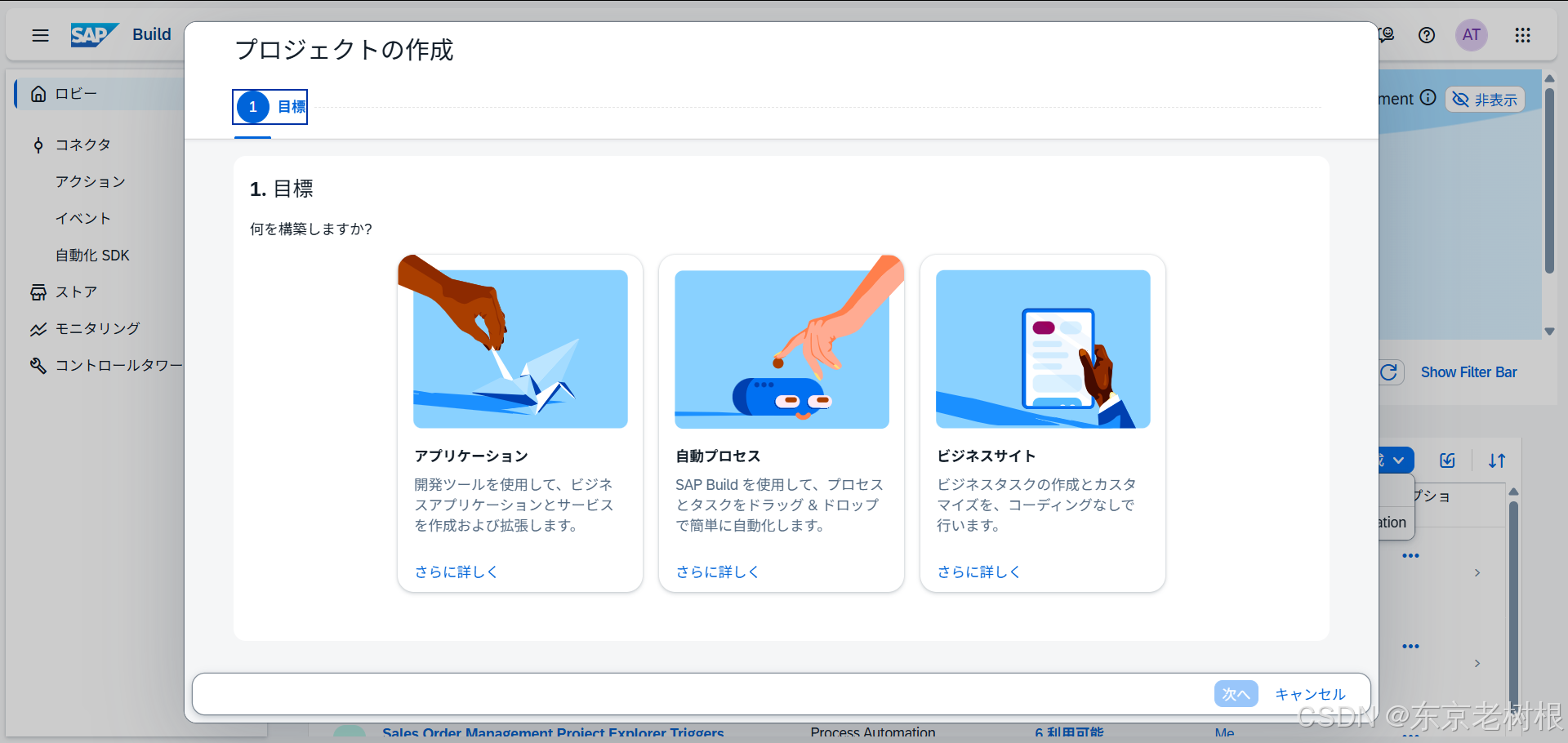Click Show Filter Bar

pos(1468,372)
